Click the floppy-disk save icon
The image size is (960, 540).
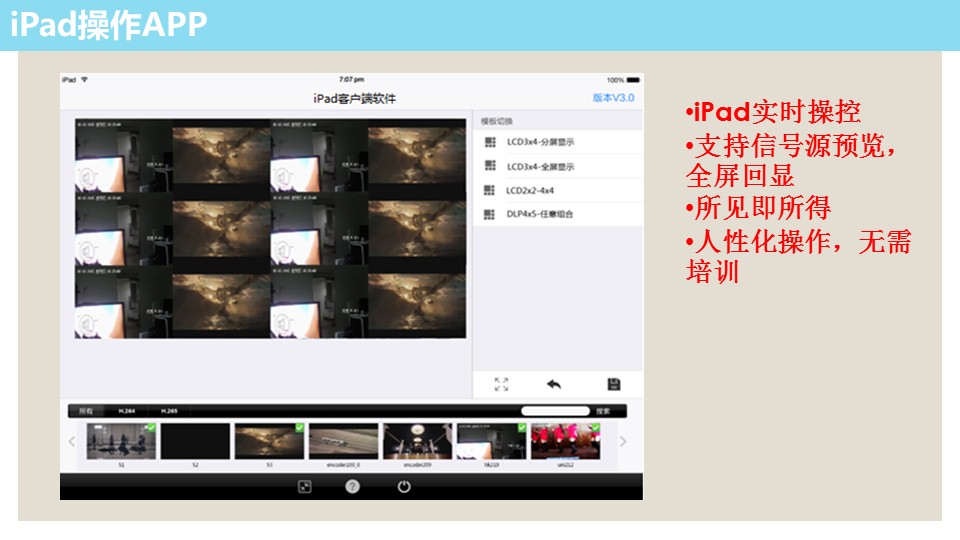613,384
